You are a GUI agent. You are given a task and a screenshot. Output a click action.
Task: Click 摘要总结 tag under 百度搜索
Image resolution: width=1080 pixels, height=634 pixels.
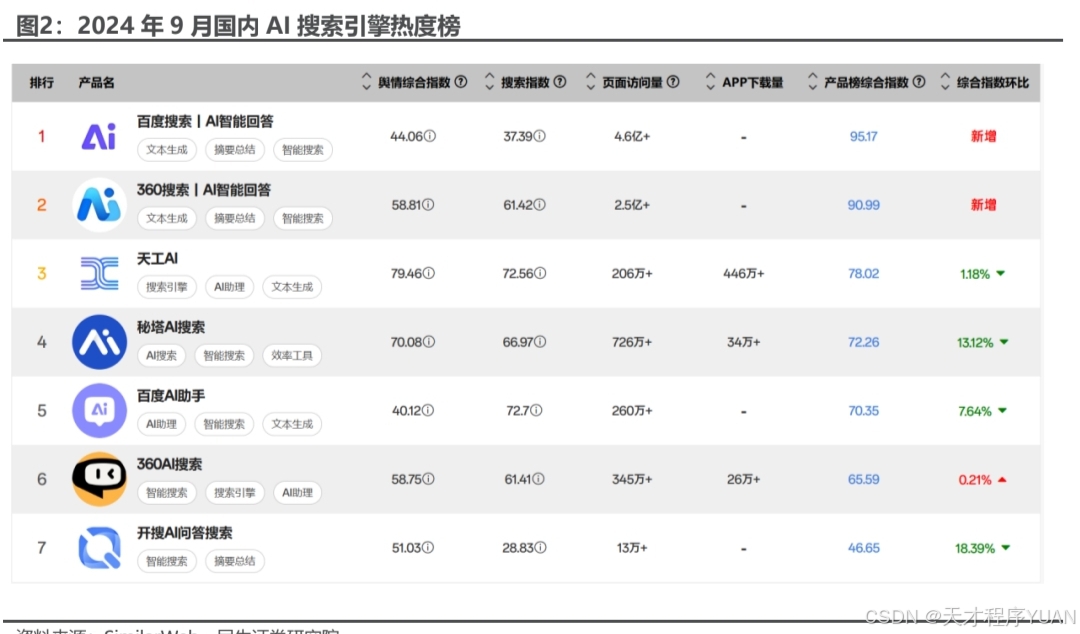[235, 150]
